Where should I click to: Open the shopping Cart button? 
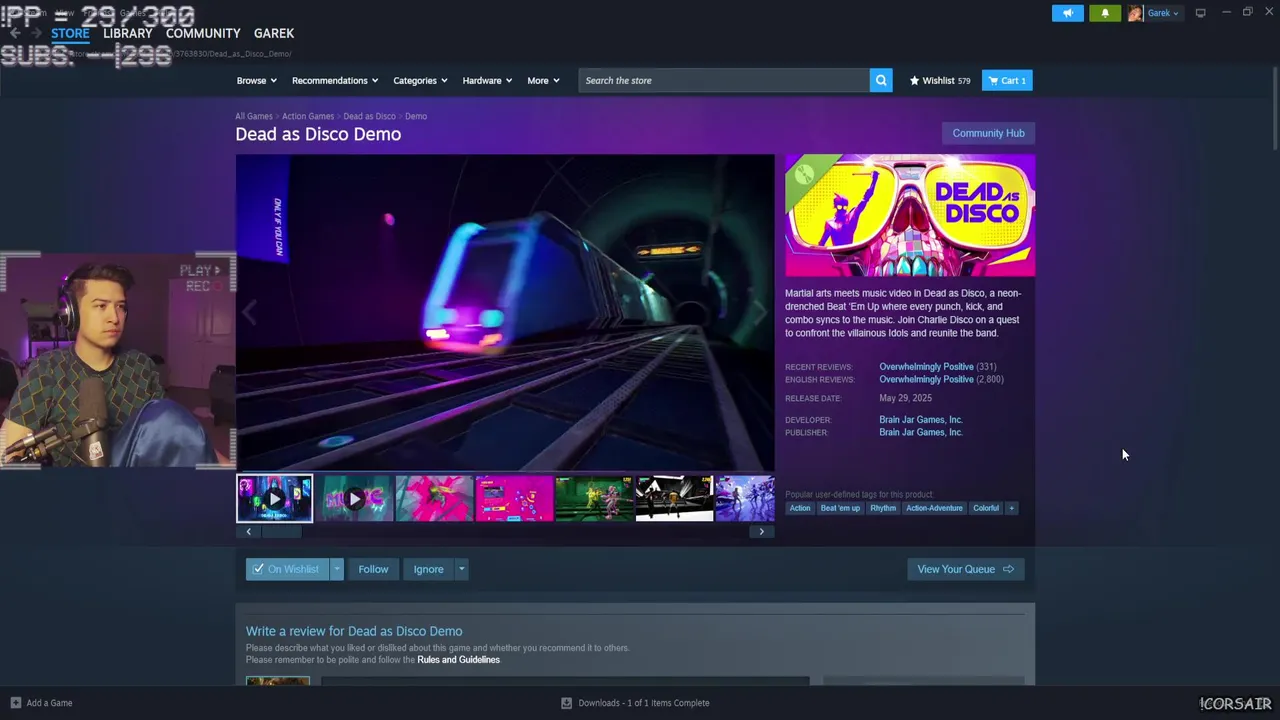pos(1007,81)
